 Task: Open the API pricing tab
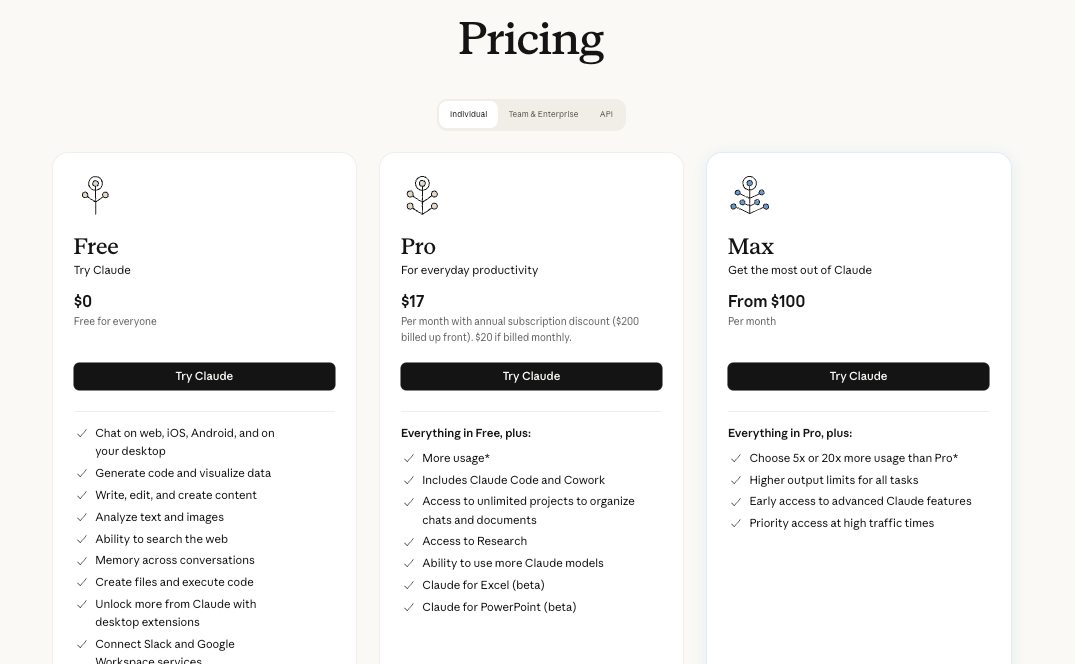coord(606,114)
